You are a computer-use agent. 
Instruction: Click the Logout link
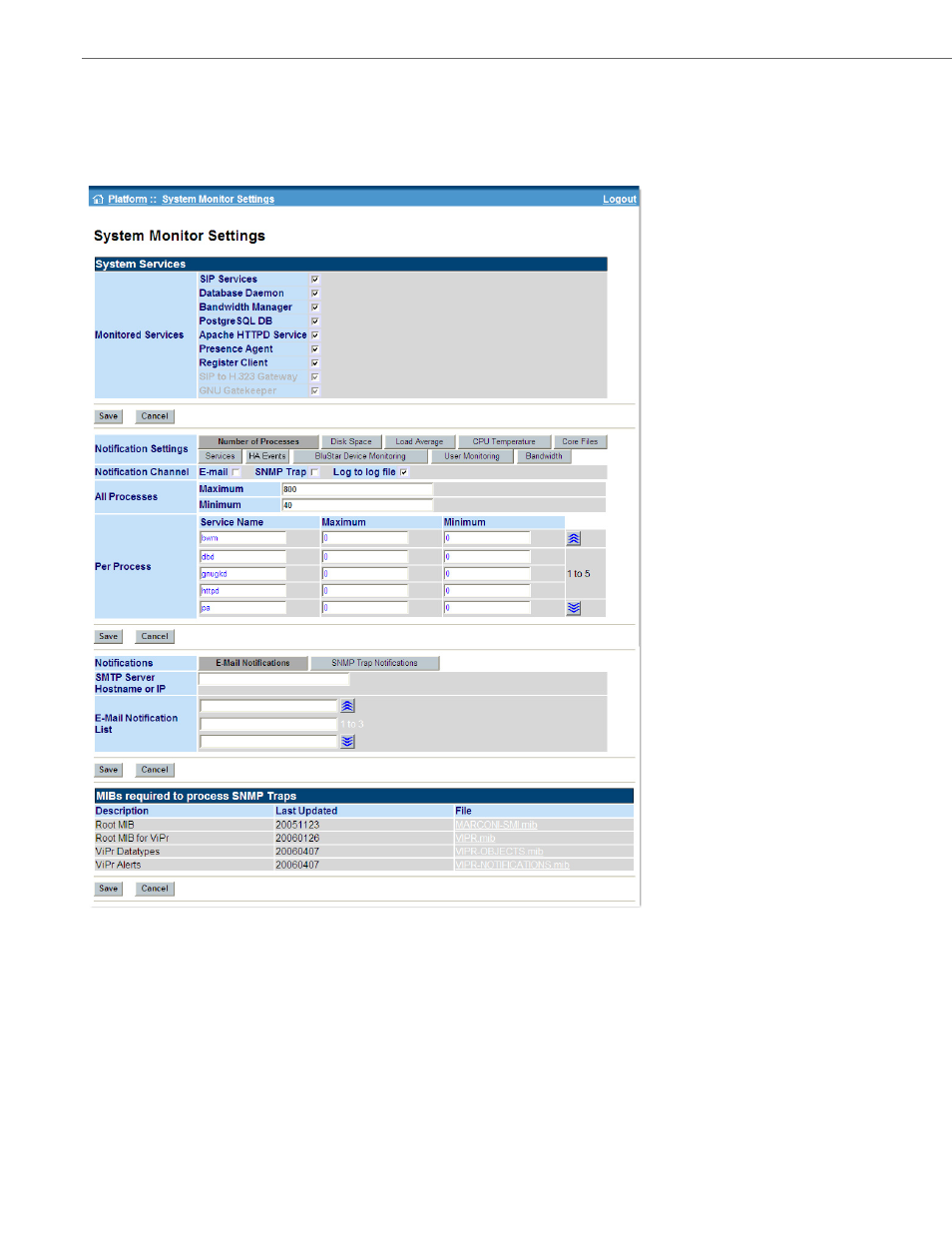(620, 200)
